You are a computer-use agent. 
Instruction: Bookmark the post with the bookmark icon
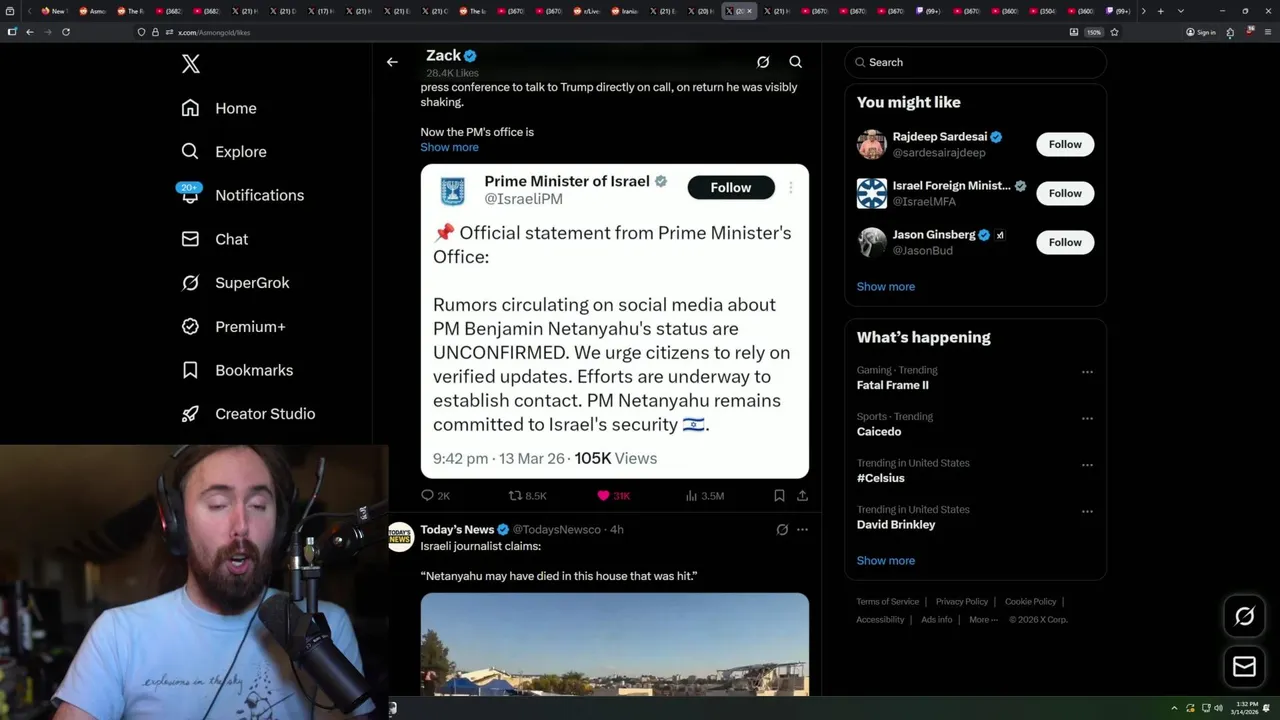(x=779, y=496)
